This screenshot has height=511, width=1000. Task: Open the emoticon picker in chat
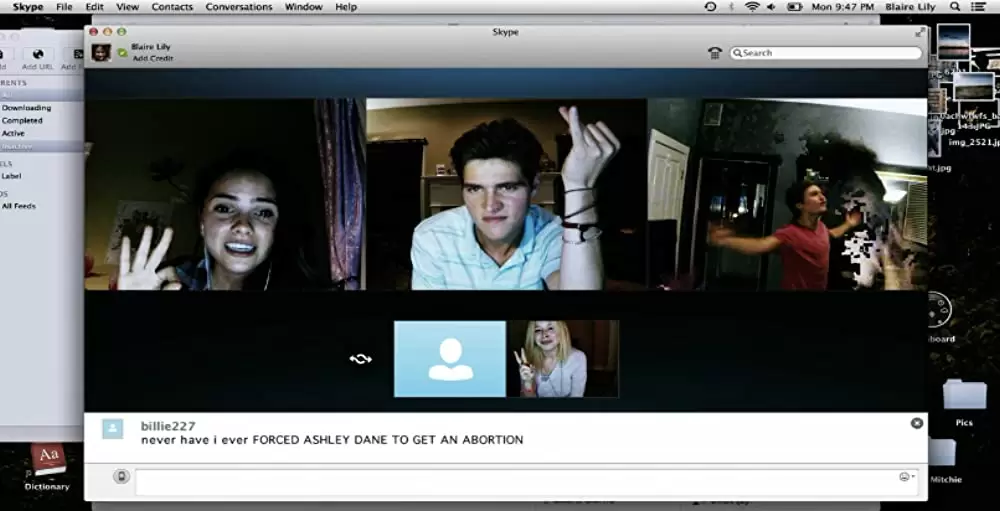coord(906,477)
